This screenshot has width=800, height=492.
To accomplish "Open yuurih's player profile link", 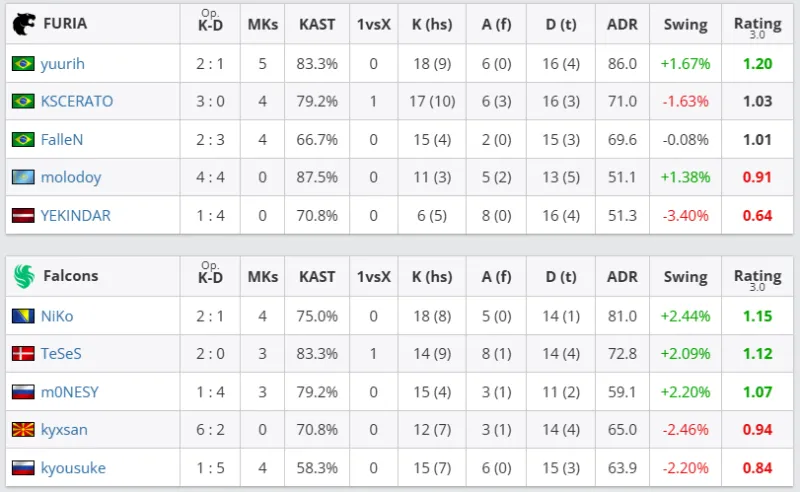I will [62, 63].
